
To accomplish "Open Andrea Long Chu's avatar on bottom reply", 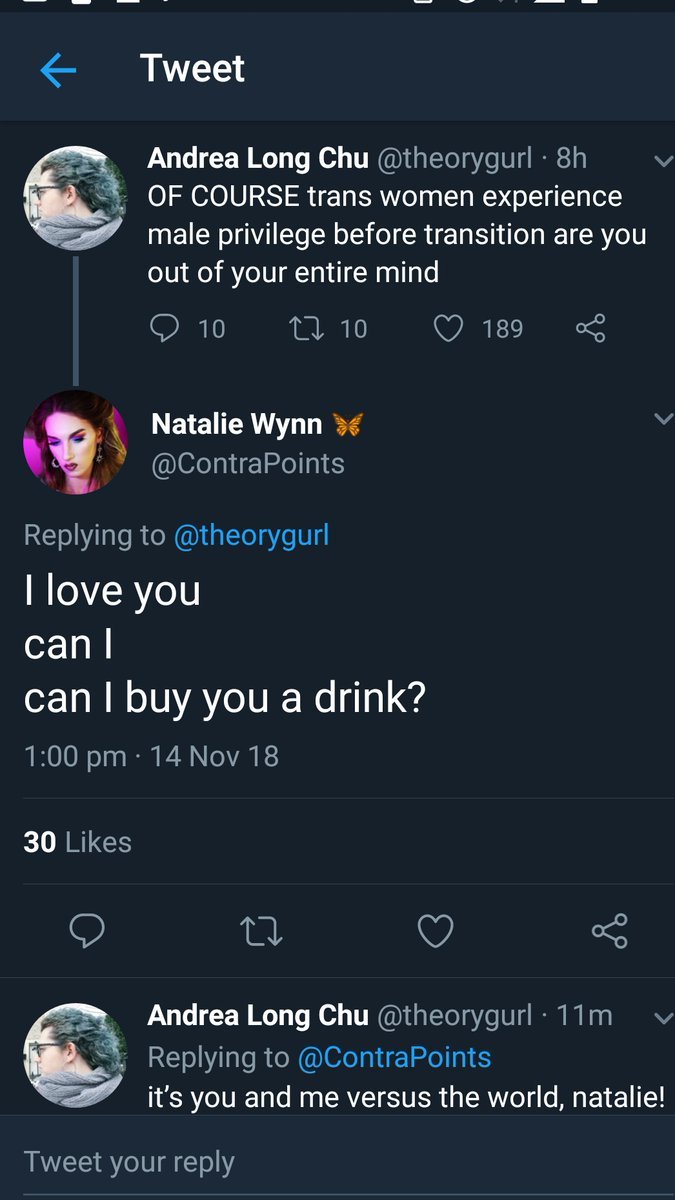I will [x=75, y=1055].
